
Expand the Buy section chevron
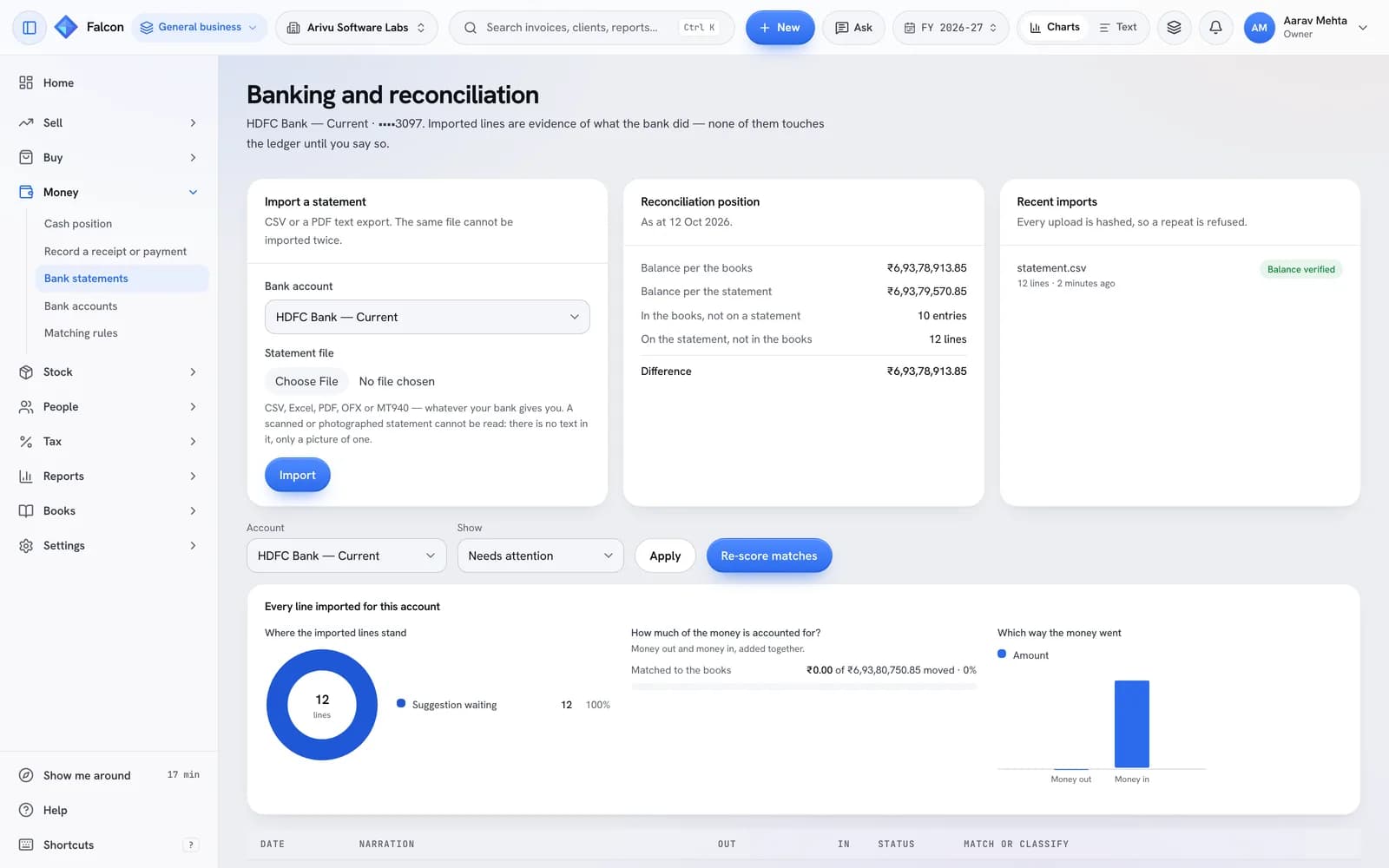pos(193,157)
